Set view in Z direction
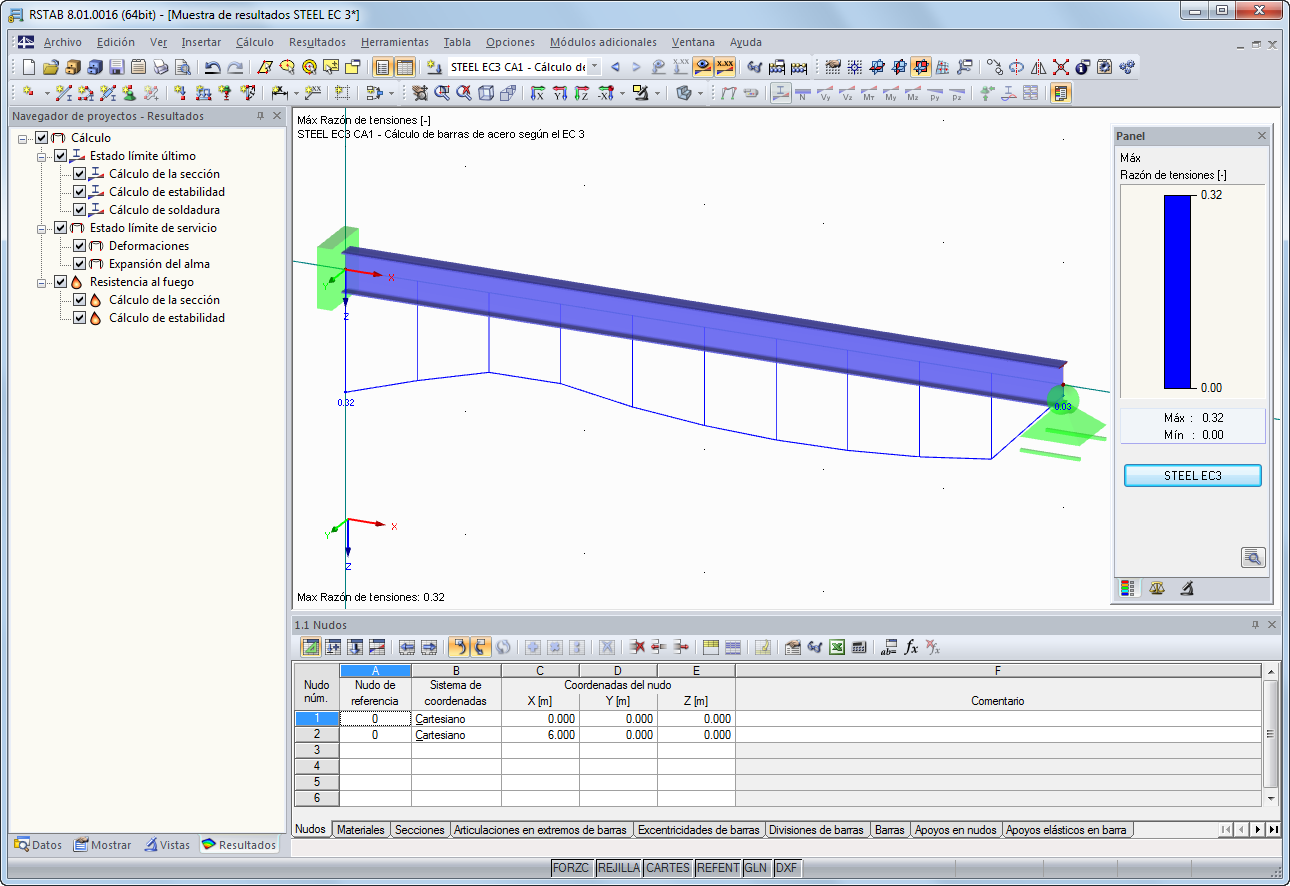1290x886 pixels. [581, 94]
